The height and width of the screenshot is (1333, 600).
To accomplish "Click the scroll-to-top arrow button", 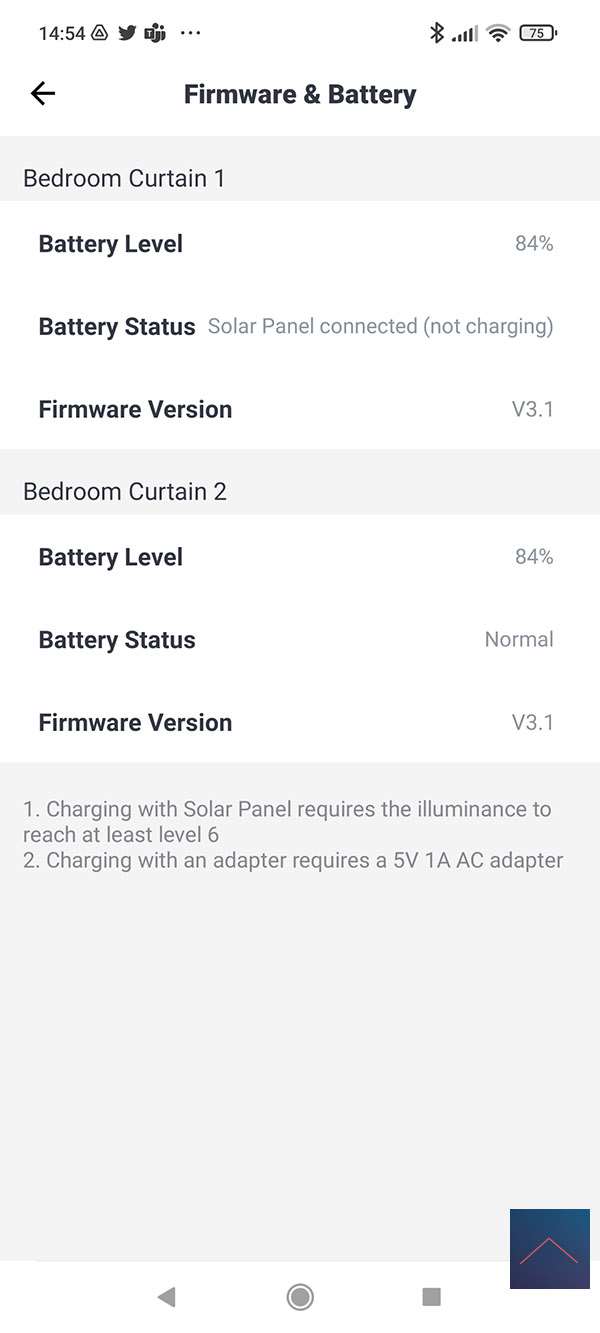I will 549,1249.
